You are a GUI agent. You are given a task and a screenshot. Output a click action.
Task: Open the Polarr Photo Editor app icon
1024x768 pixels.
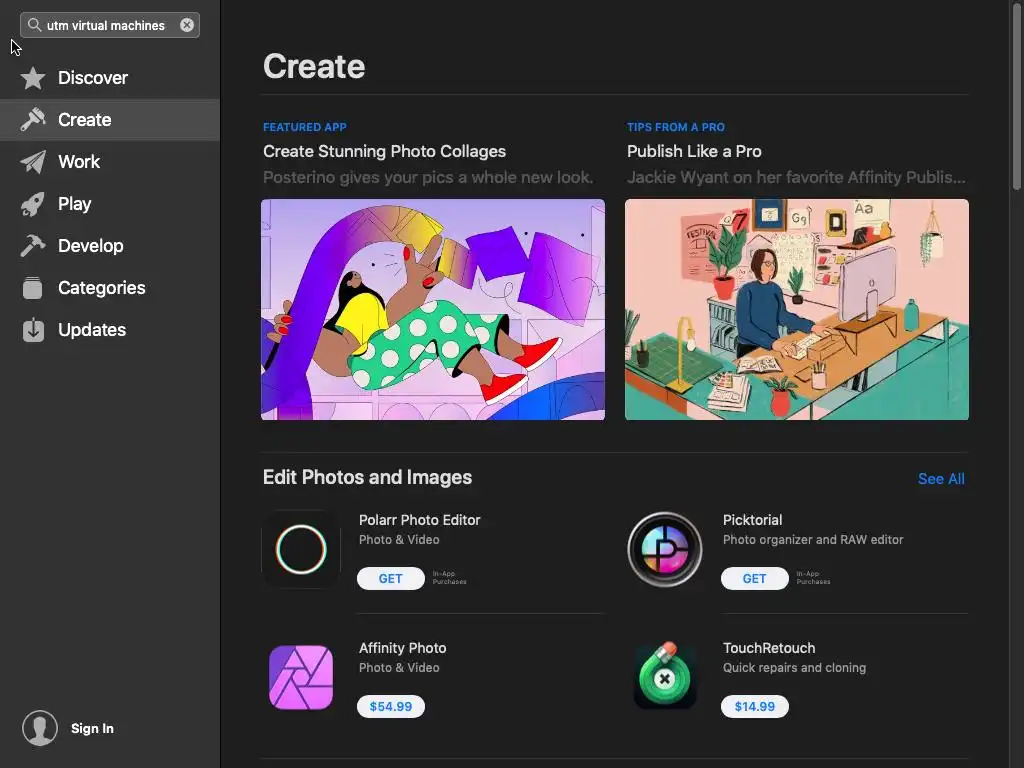(x=301, y=549)
